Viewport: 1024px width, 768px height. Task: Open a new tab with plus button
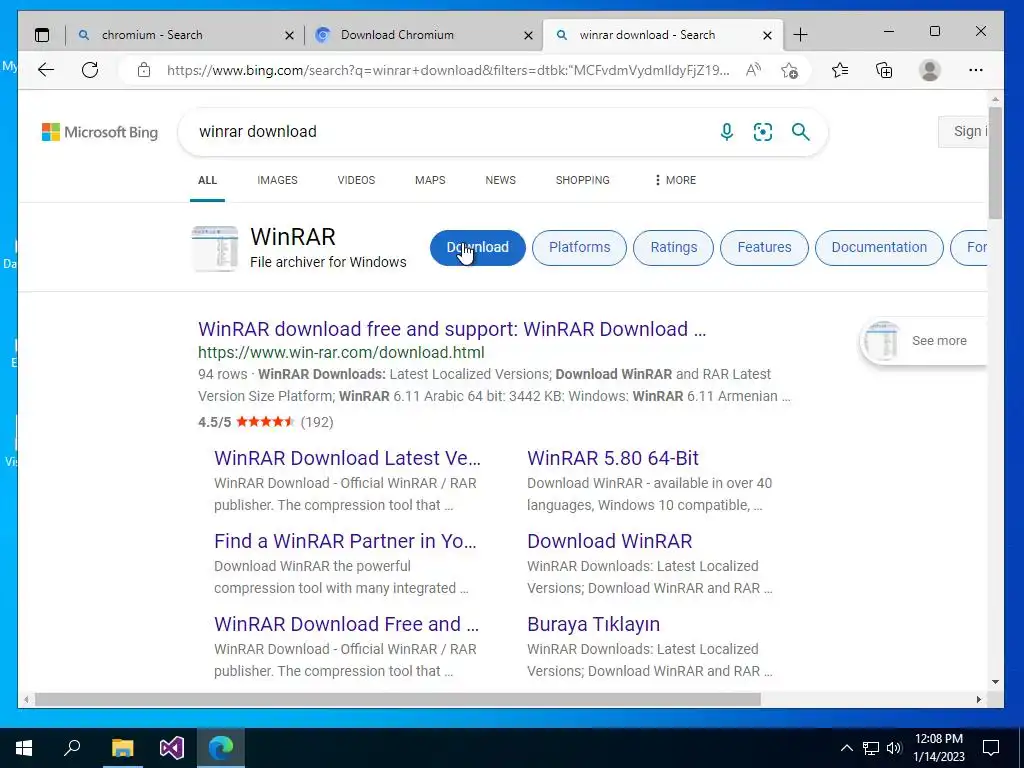click(800, 35)
